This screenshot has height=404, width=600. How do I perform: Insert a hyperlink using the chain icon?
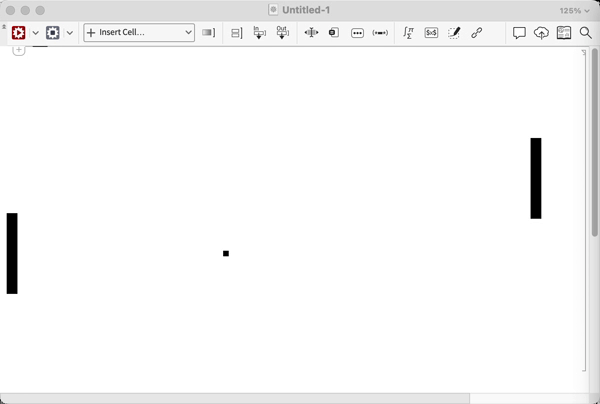point(477,32)
